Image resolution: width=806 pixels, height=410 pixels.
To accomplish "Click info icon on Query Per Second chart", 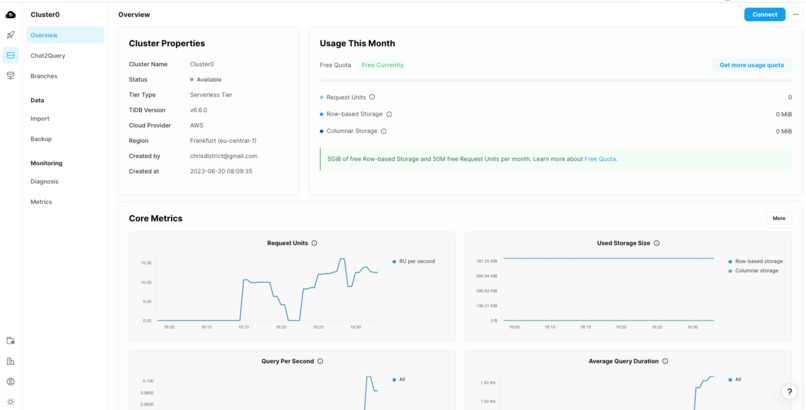I will (320, 361).
